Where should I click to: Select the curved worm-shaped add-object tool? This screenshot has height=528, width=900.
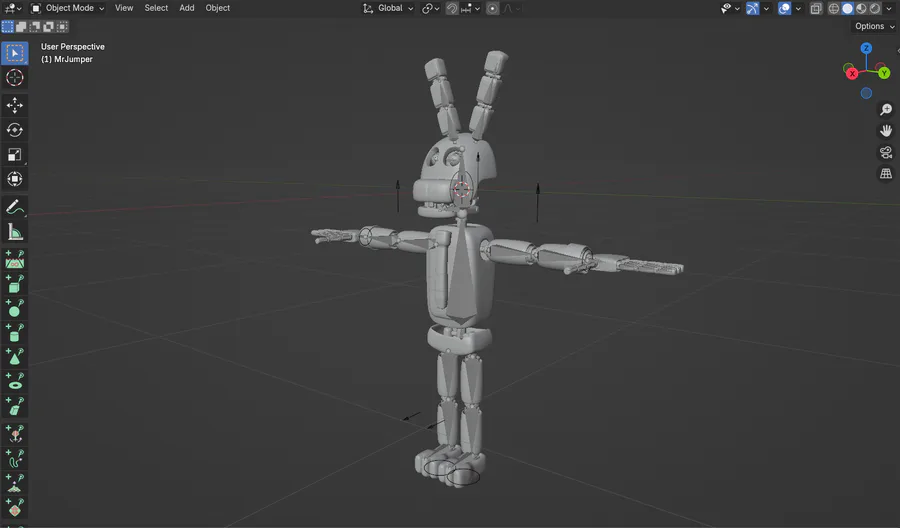pos(15,459)
